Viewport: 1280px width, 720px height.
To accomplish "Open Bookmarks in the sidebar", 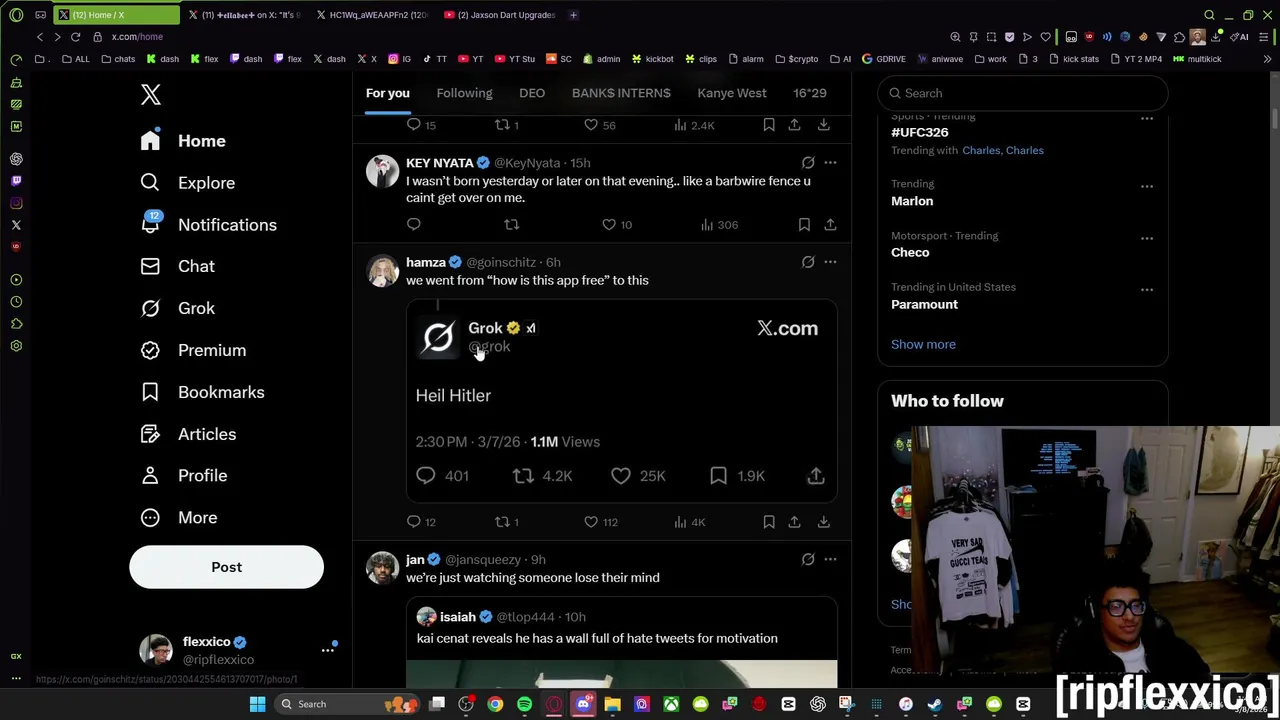I will [x=202, y=392].
